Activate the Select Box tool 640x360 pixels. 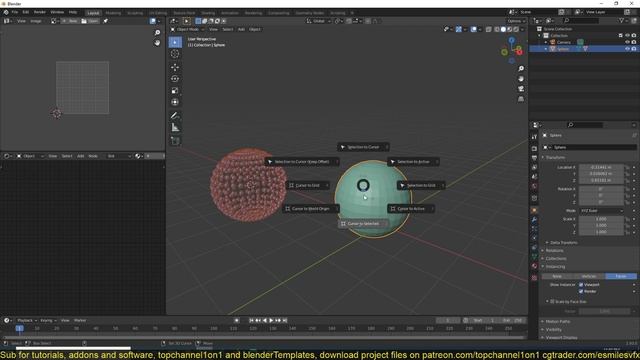tap(175, 42)
